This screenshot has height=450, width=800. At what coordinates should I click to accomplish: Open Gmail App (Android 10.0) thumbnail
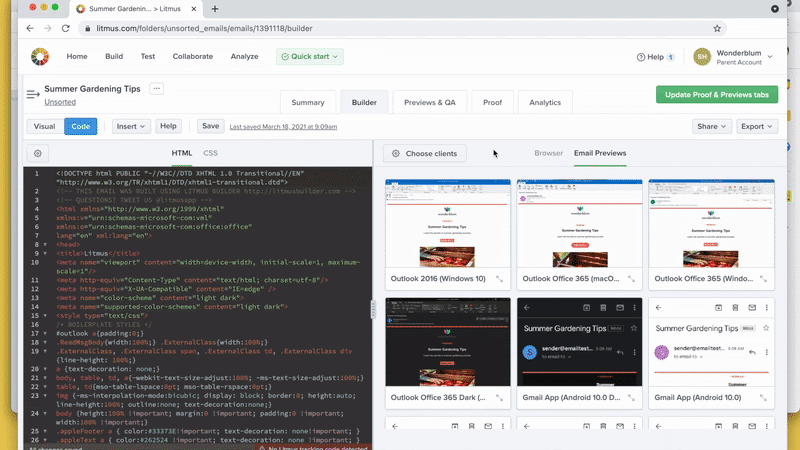711,342
